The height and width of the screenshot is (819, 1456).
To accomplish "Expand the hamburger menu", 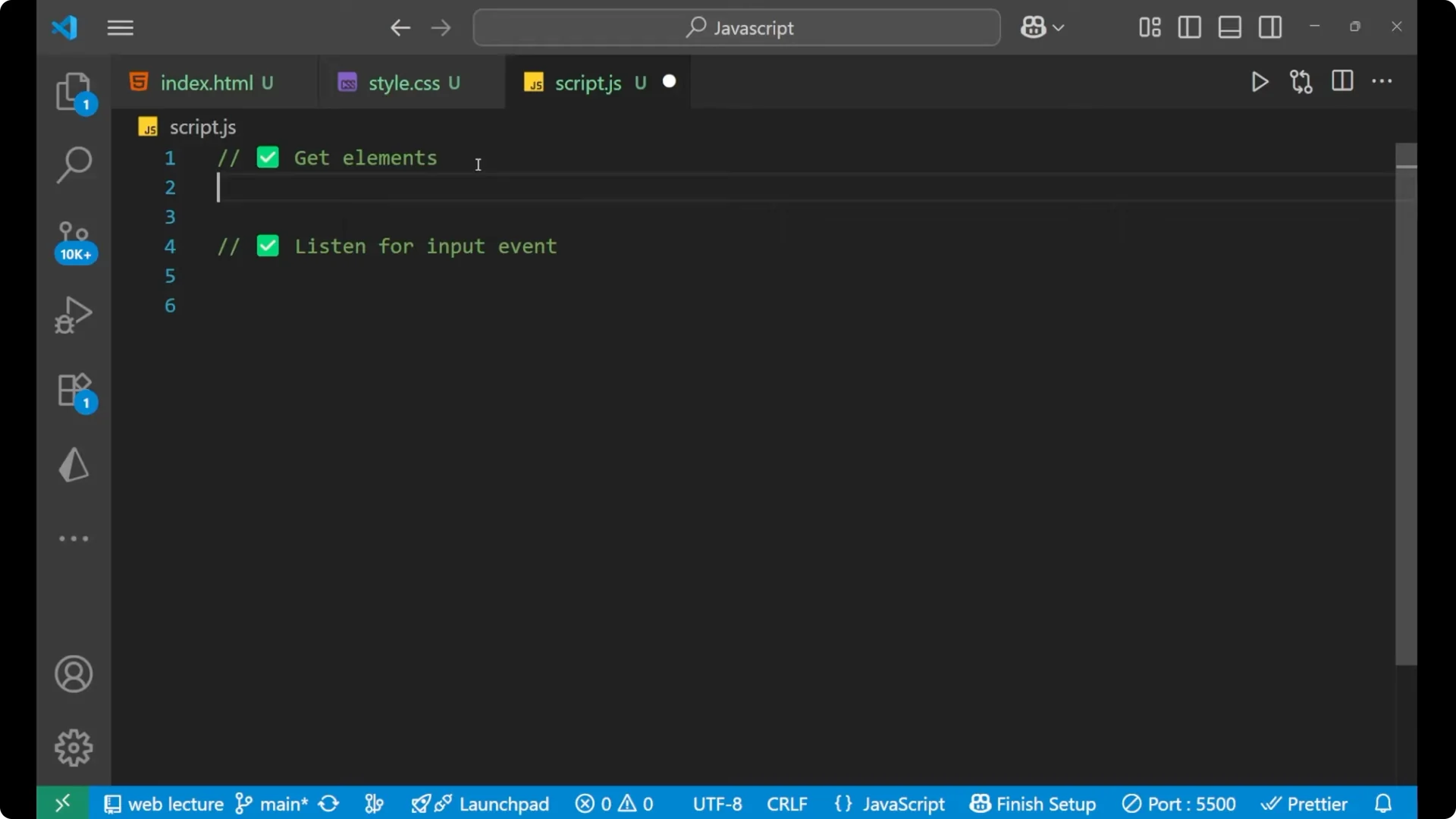I will point(120,28).
